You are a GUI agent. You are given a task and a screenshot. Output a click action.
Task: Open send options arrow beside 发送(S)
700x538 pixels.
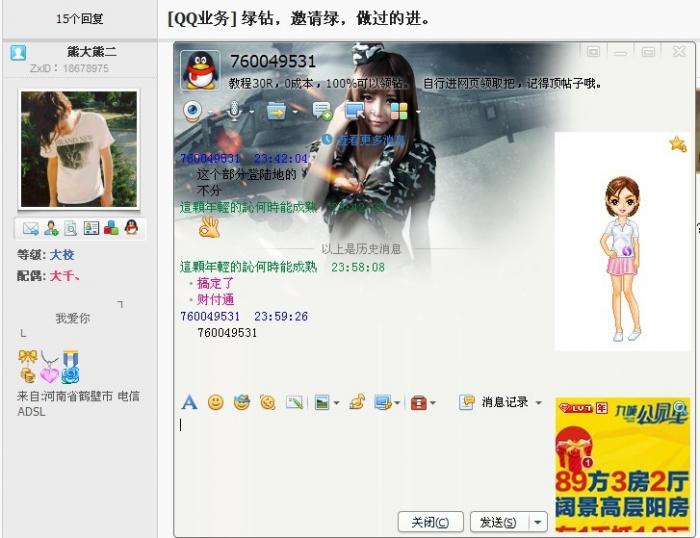538,522
